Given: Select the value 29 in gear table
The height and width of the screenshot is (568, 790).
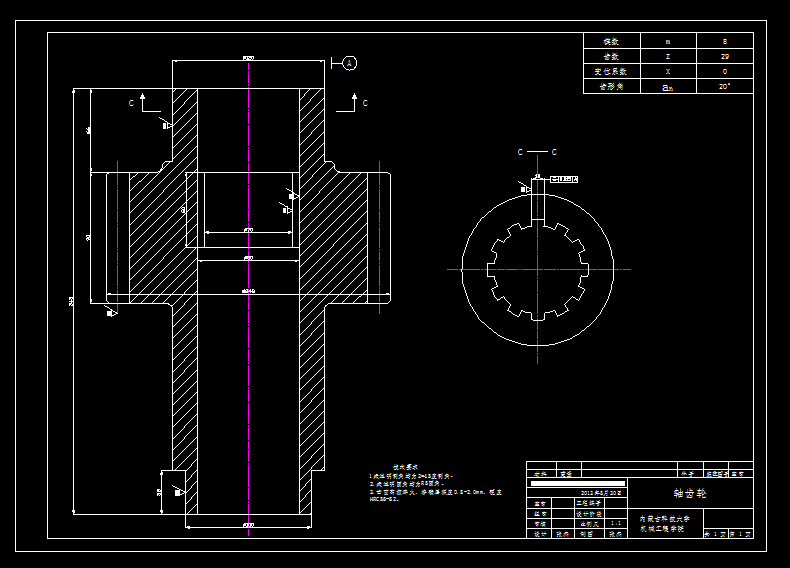Looking at the screenshot, I should pos(725,56).
